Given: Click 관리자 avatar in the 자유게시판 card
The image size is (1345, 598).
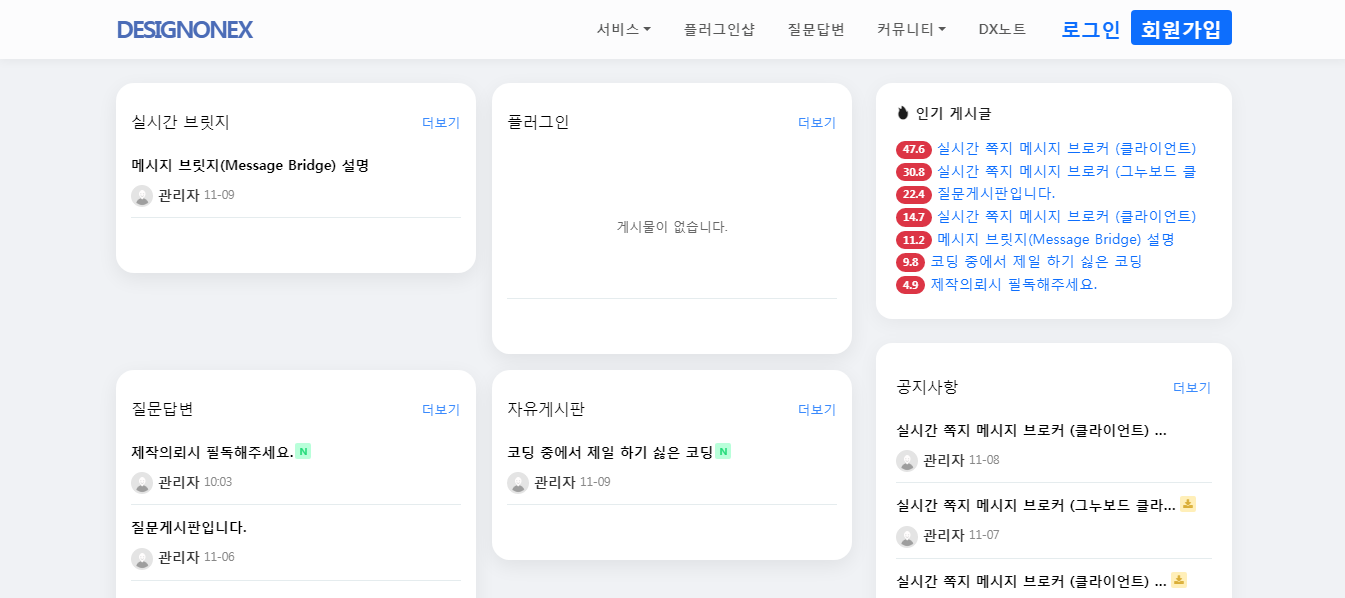Looking at the screenshot, I should [x=518, y=483].
